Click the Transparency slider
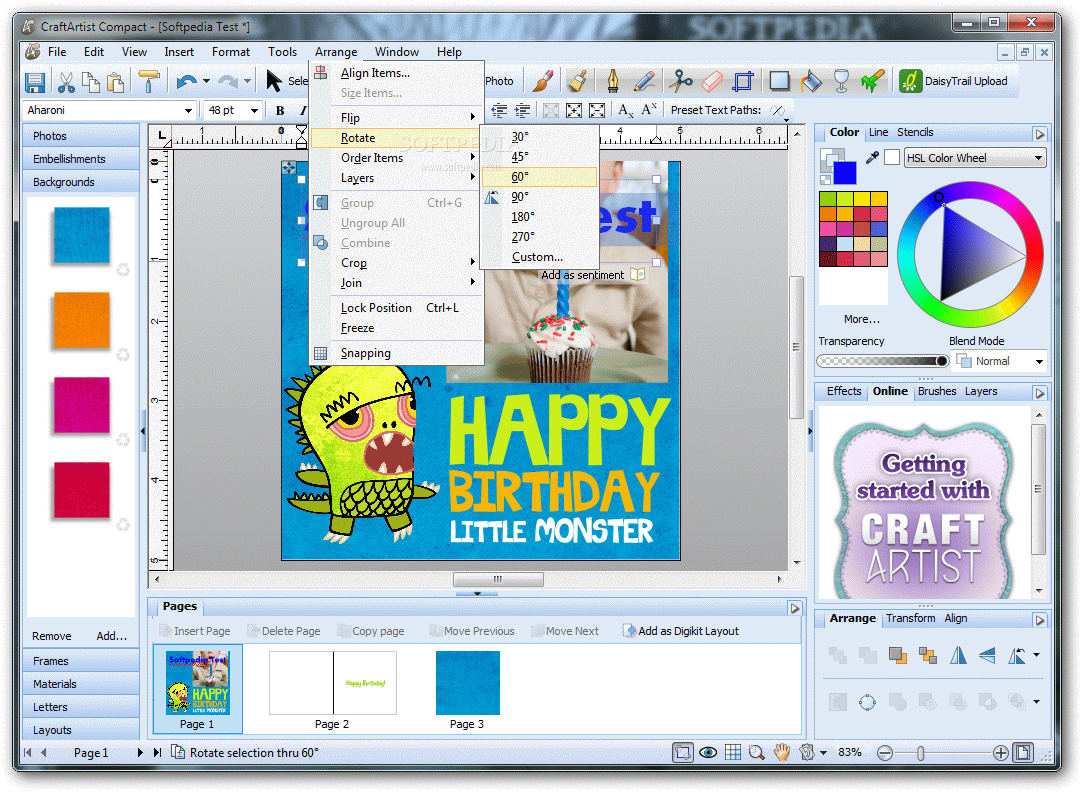1082x792 pixels. pos(883,361)
